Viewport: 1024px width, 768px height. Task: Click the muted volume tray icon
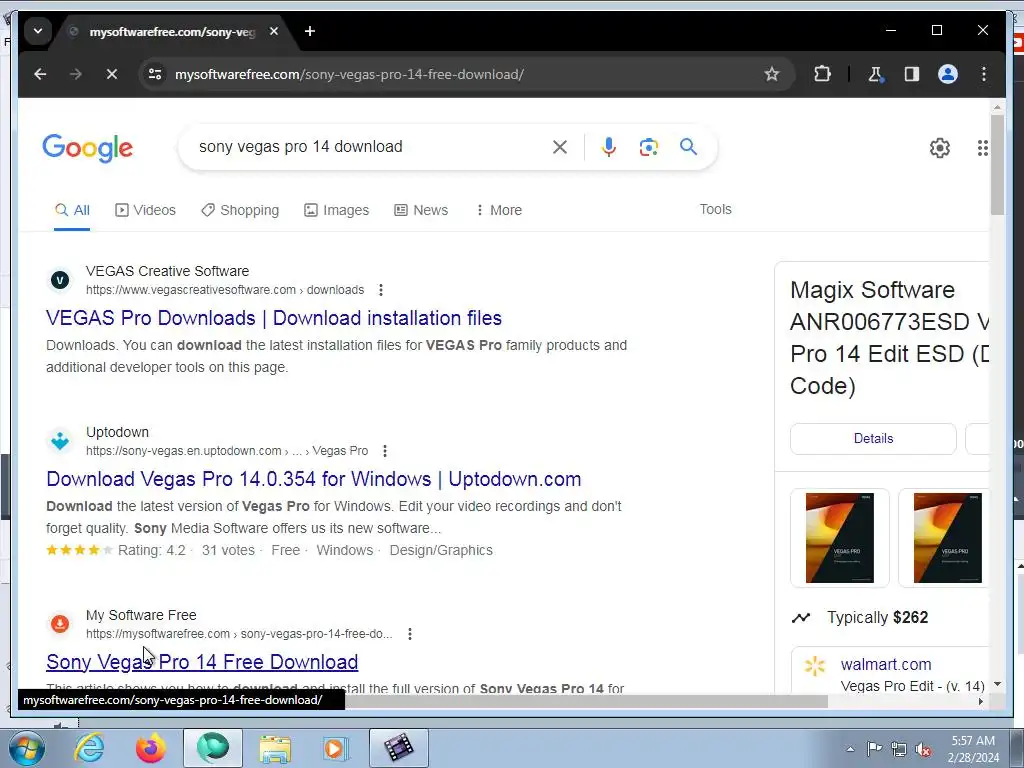point(923,750)
